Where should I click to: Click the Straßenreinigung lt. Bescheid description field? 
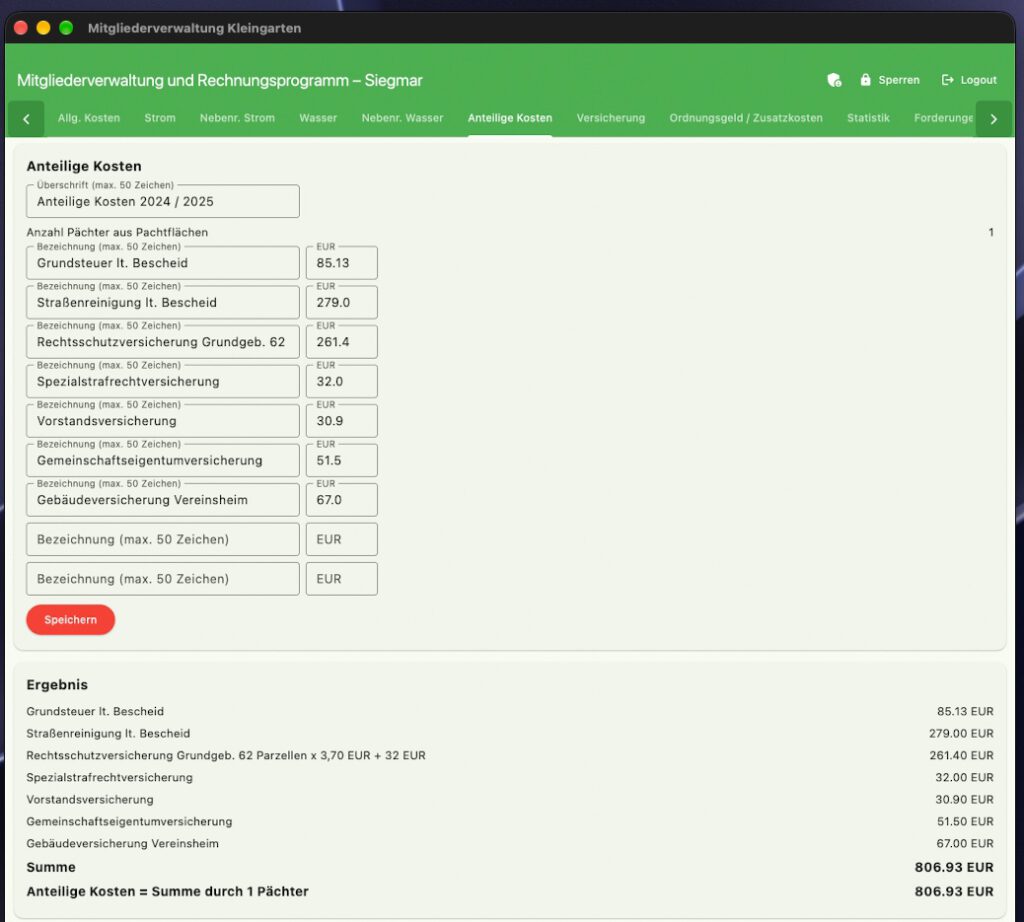tap(163, 302)
